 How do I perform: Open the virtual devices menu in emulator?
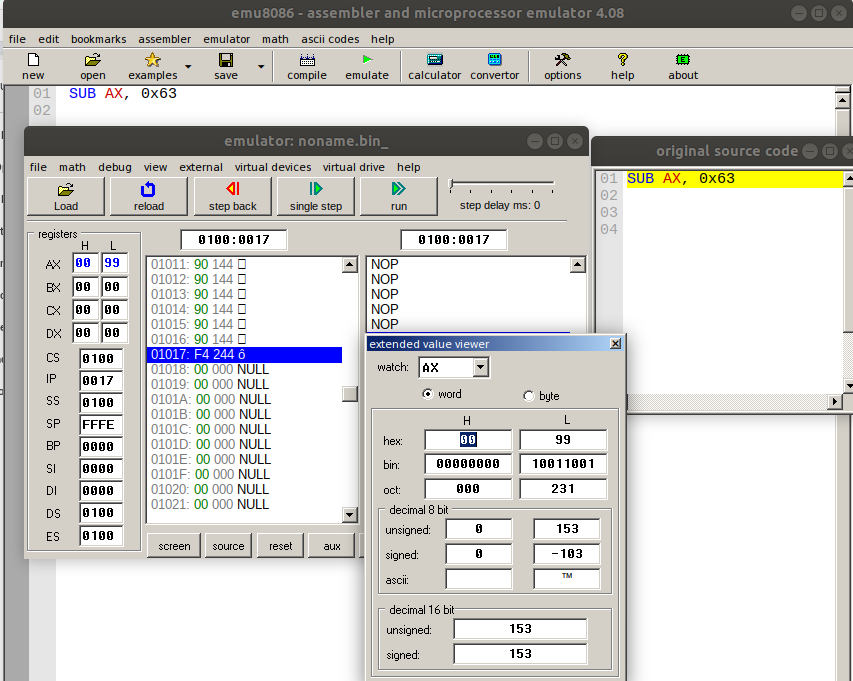tap(273, 167)
